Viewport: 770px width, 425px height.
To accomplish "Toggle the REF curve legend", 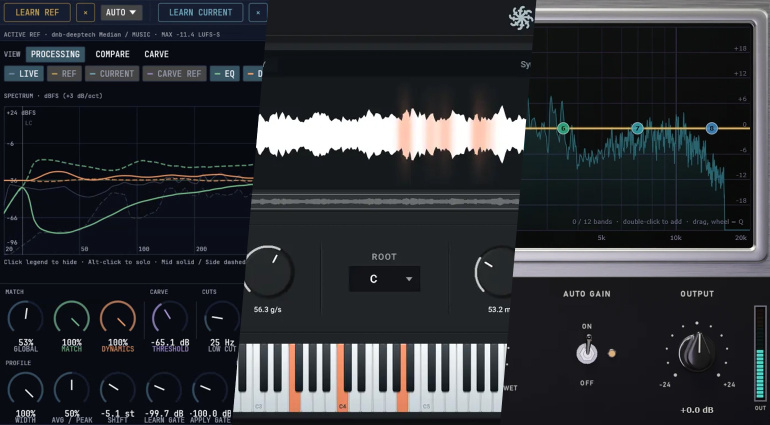I will tap(64, 74).
